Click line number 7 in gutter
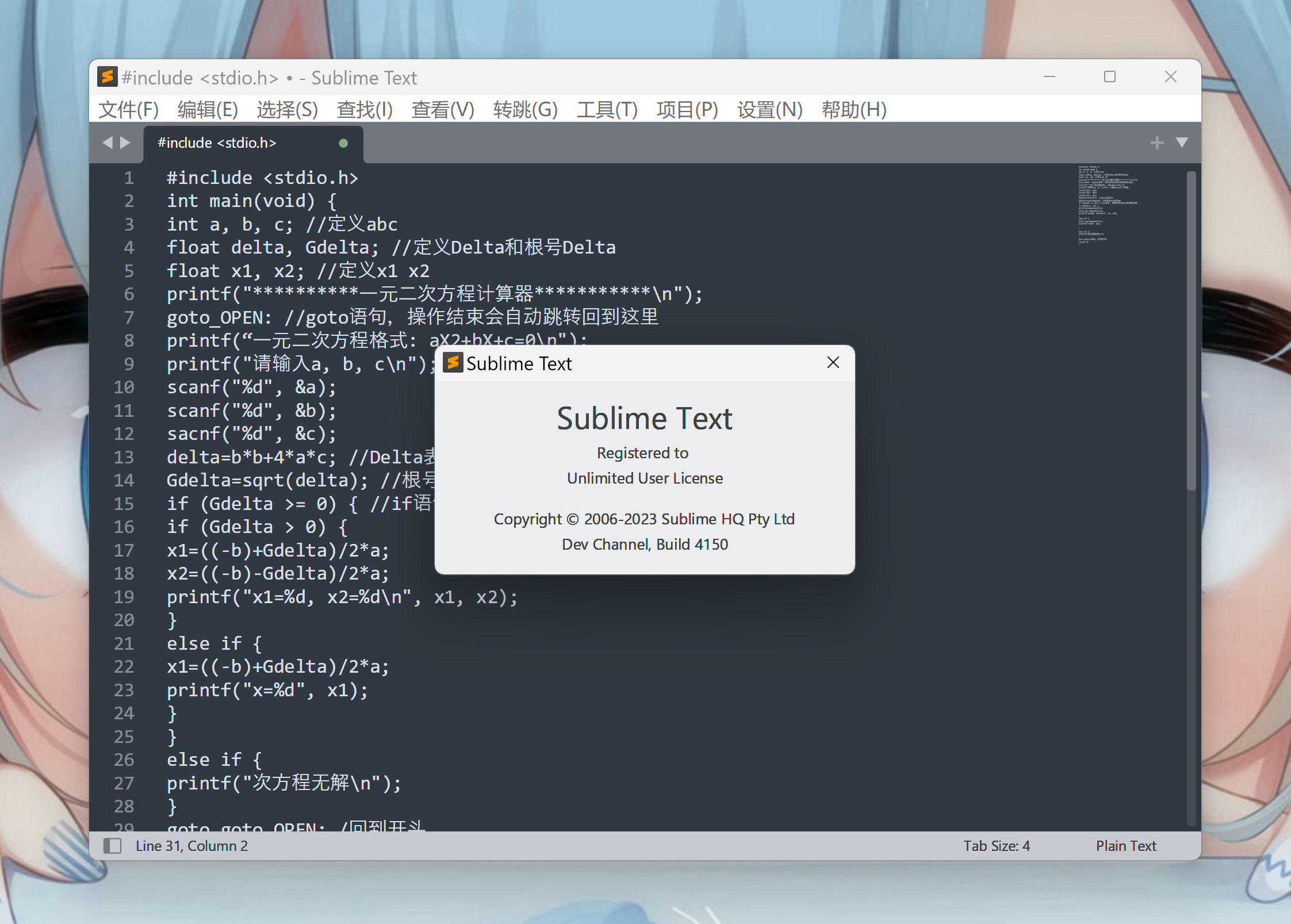 [x=129, y=317]
